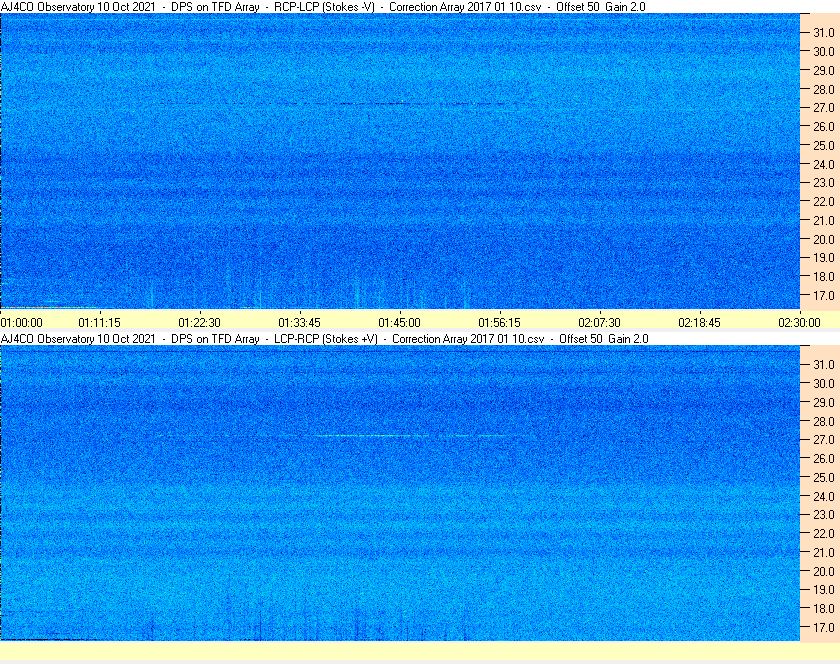Viewport: 840px width, 664px height.
Task: Click the 29.0 frequency label on Stokes +V plot
Action: (824, 402)
